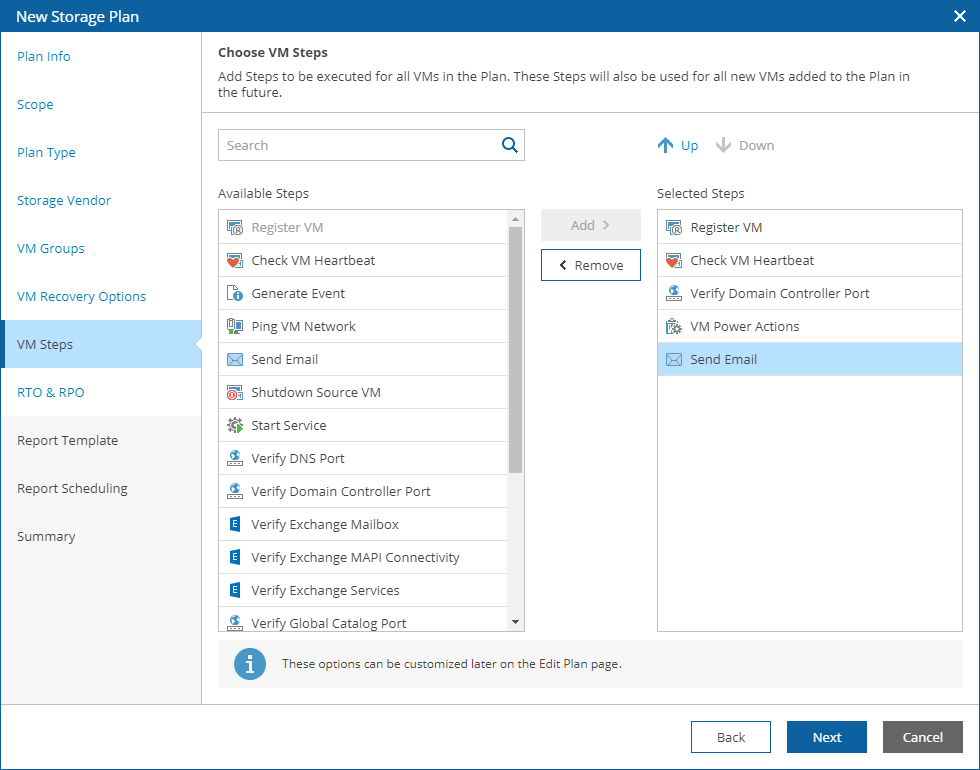Move selected step up with Up arrow
The image size is (980, 770).
[678, 145]
